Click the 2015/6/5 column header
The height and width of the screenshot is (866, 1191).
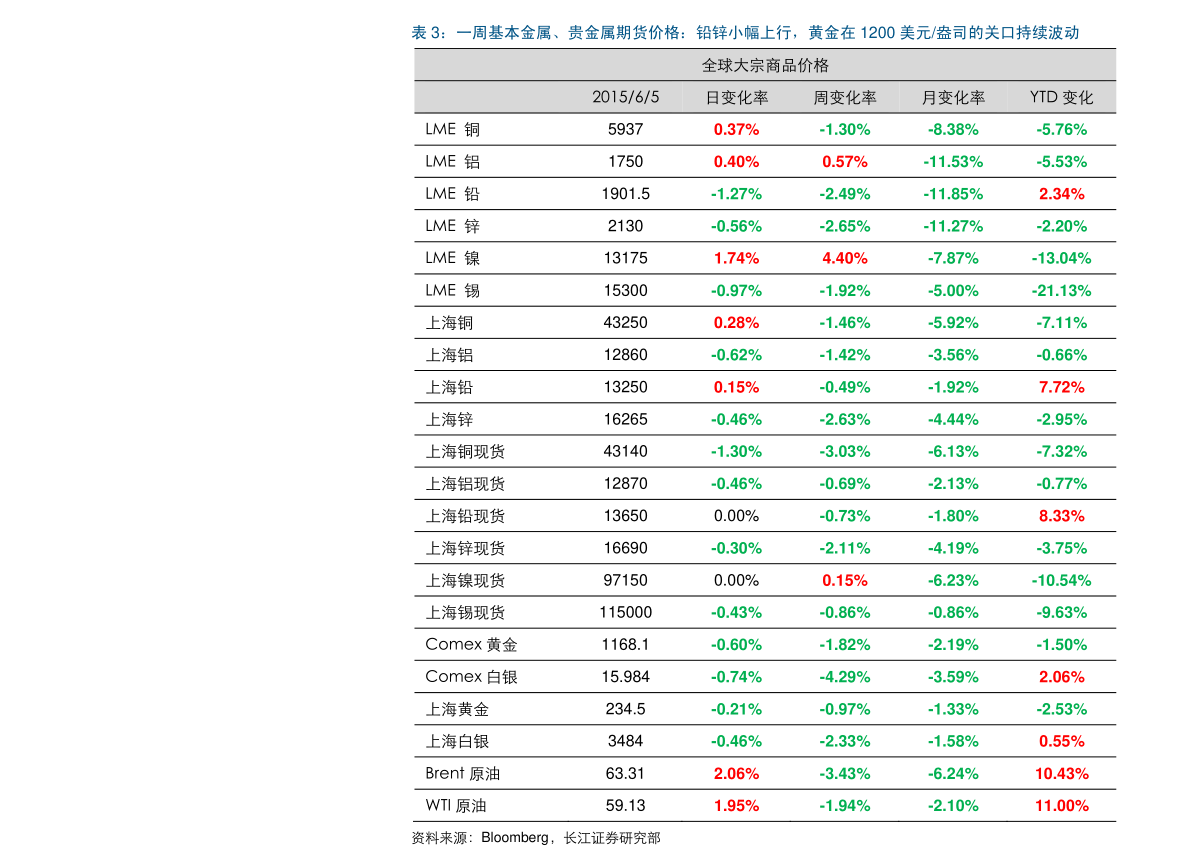click(x=625, y=97)
